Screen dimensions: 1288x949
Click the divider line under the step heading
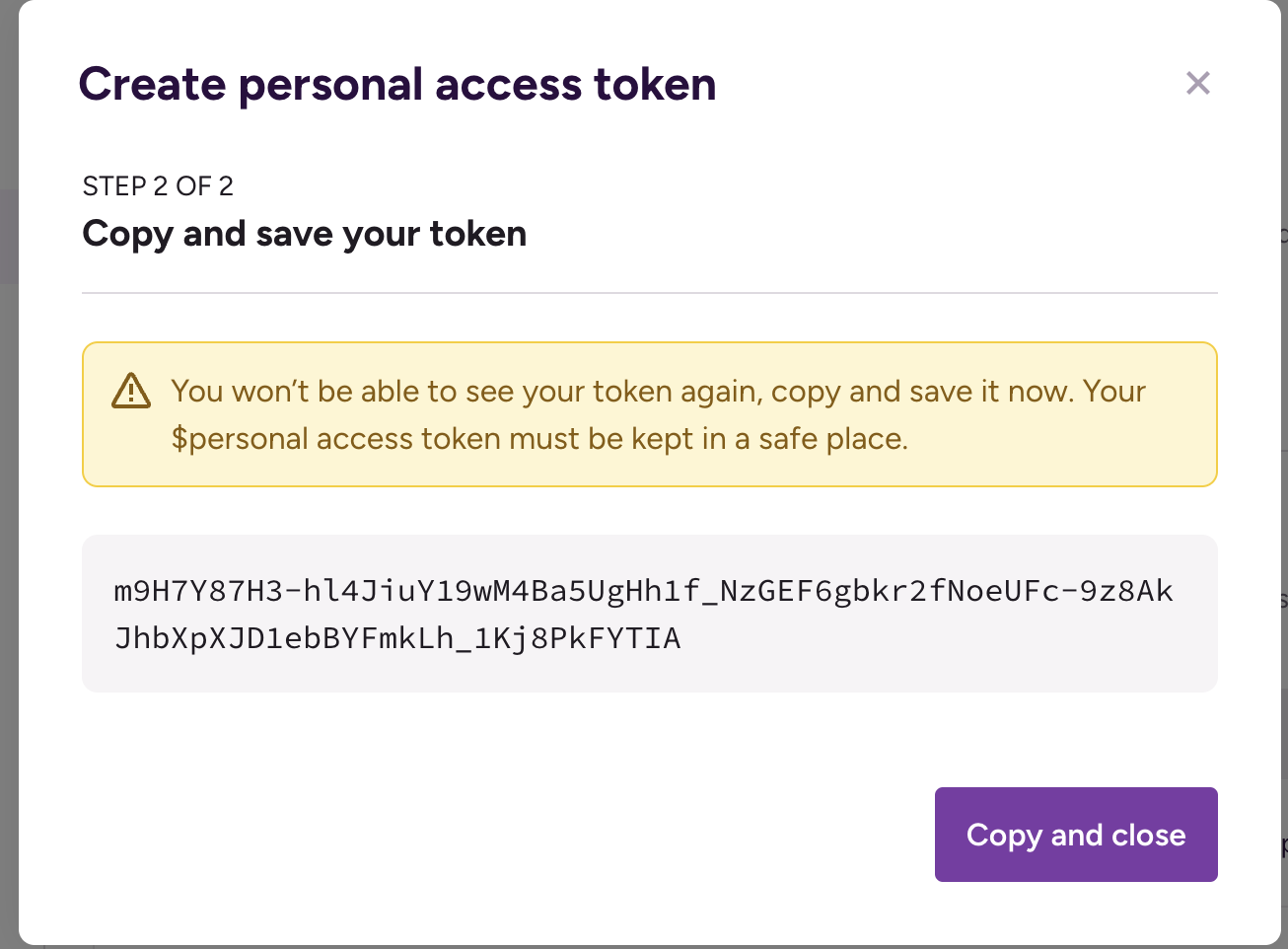click(x=649, y=293)
